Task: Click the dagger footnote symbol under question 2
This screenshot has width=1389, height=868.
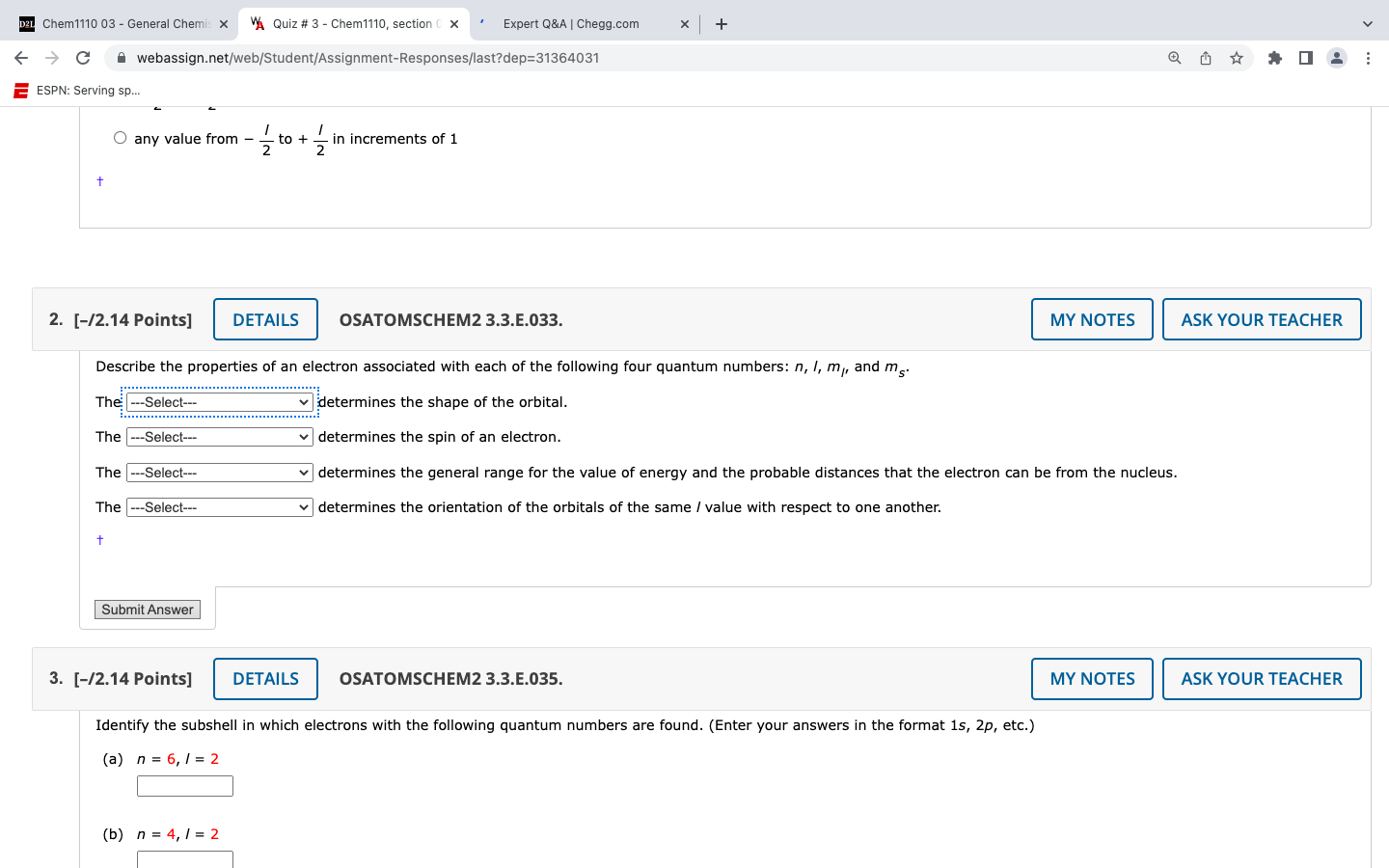Action: (x=99, y=539)
